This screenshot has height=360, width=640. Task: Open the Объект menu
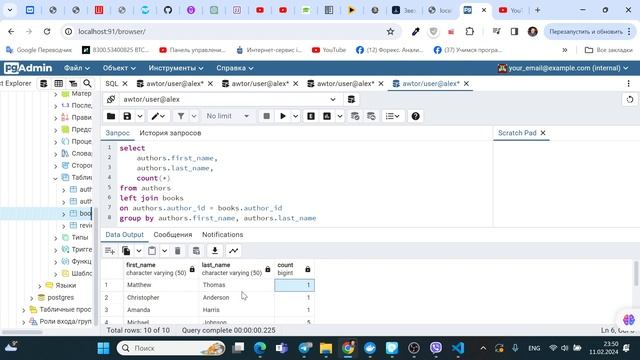pyautogui.click(x=119, y=68)
